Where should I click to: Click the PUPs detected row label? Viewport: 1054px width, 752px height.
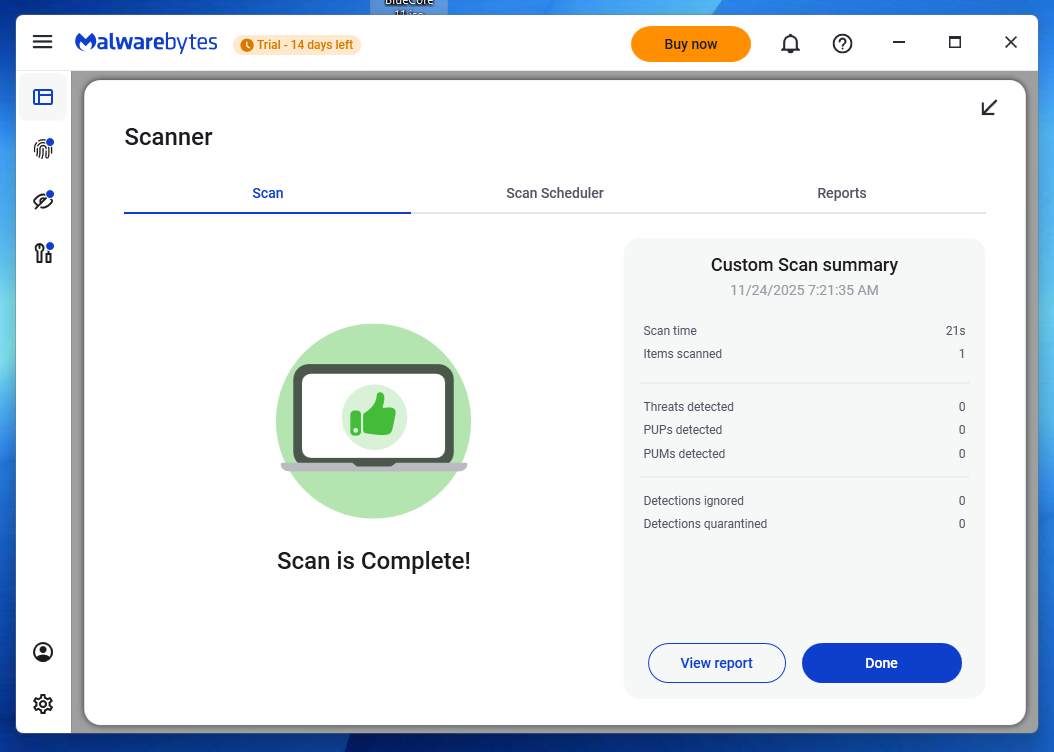(x=682, y=429)
